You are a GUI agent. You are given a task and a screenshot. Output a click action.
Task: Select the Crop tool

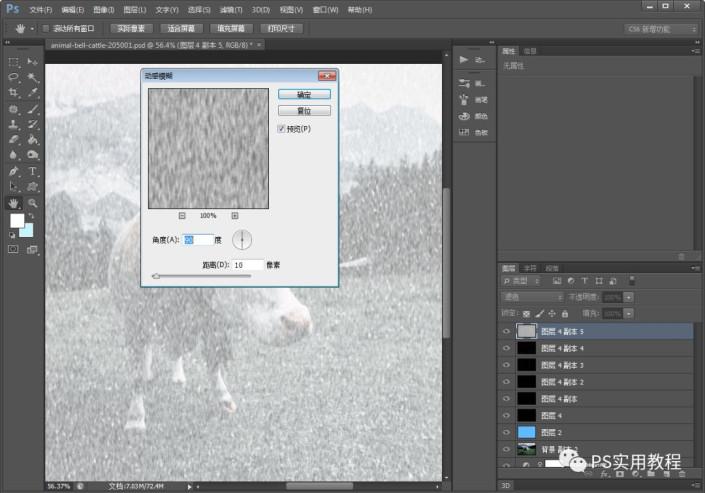(13, 93)
